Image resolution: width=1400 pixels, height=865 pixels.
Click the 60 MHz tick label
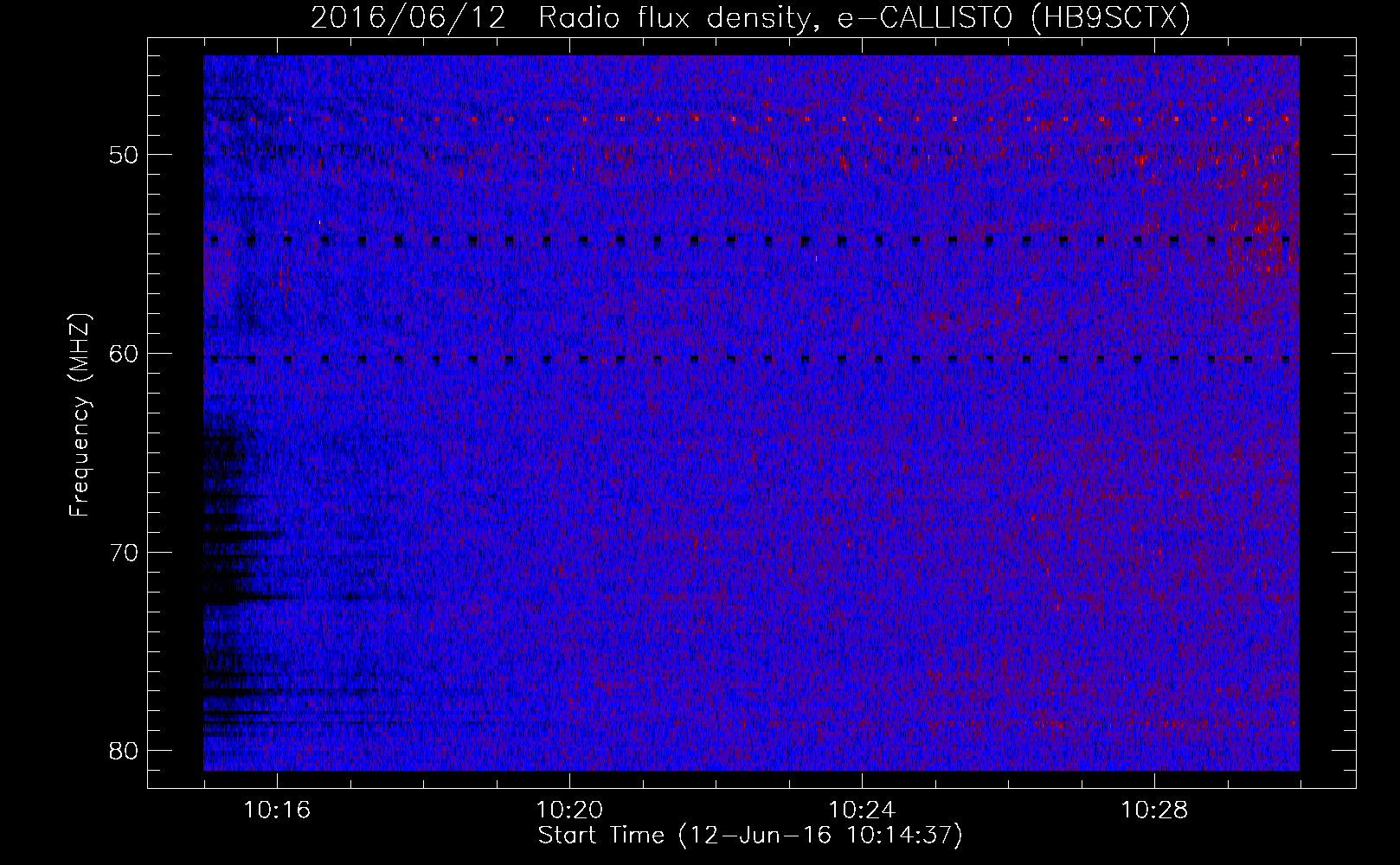(125, 353)
